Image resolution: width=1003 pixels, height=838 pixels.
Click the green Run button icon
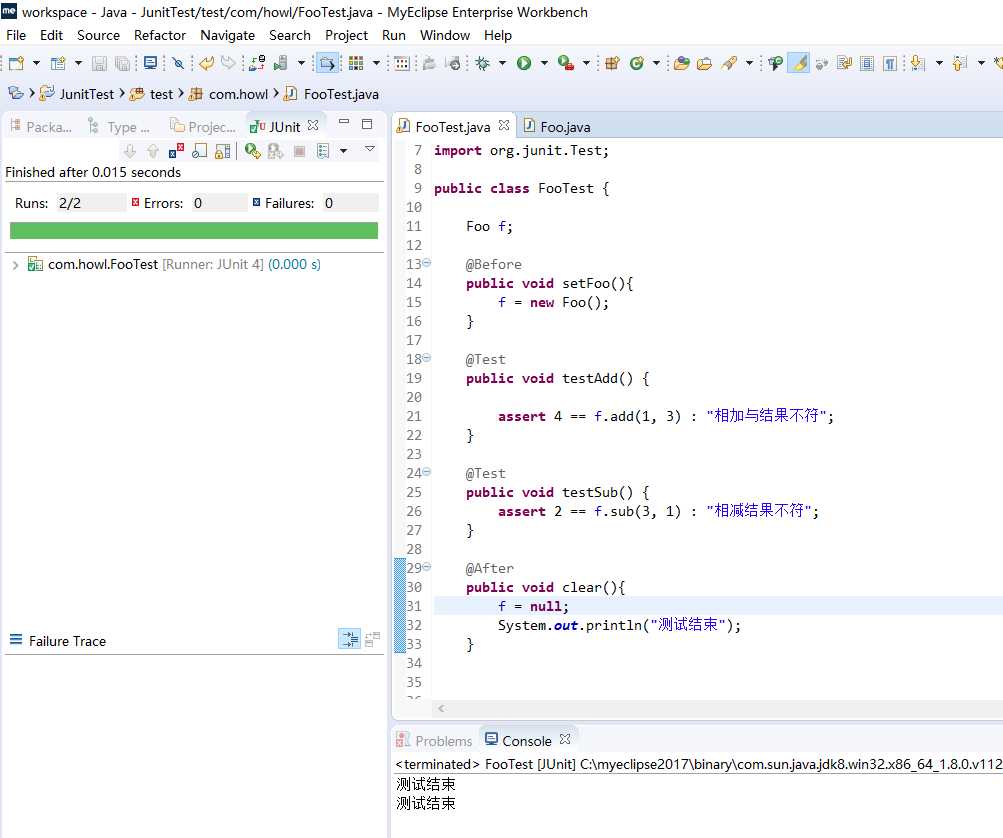(524, 63)
